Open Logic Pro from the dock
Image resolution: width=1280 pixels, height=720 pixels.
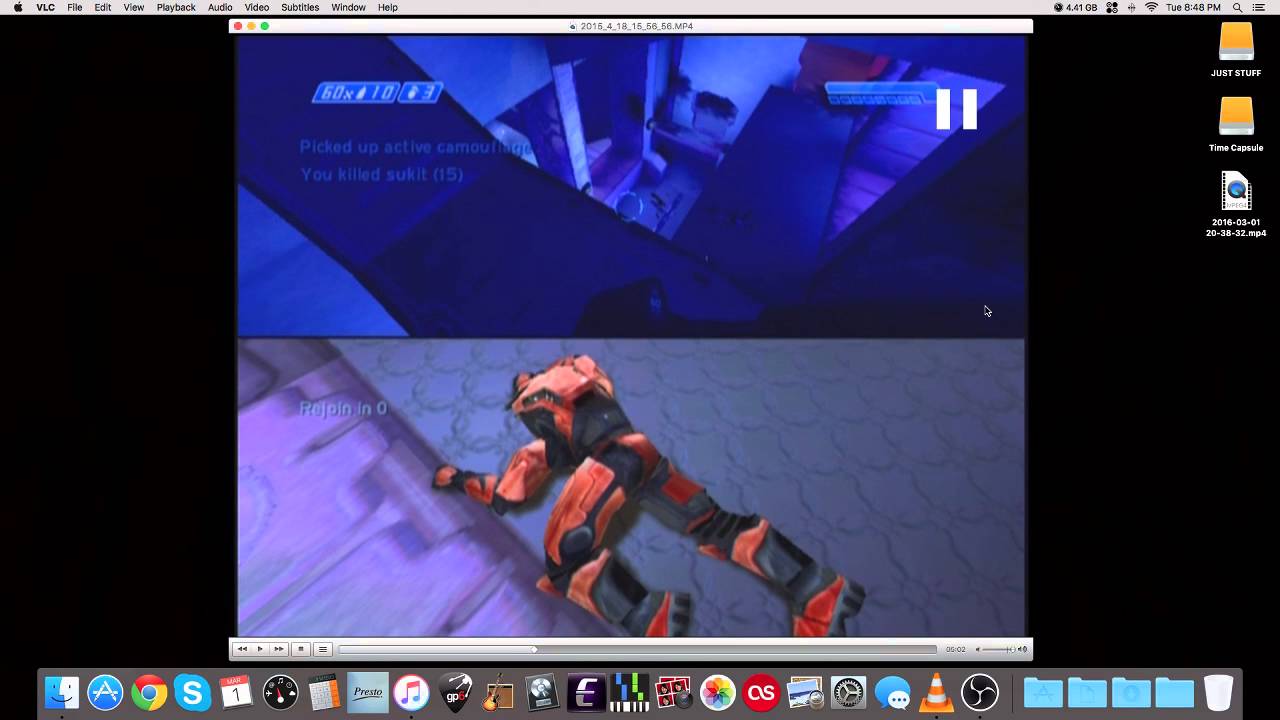point(542,692)
